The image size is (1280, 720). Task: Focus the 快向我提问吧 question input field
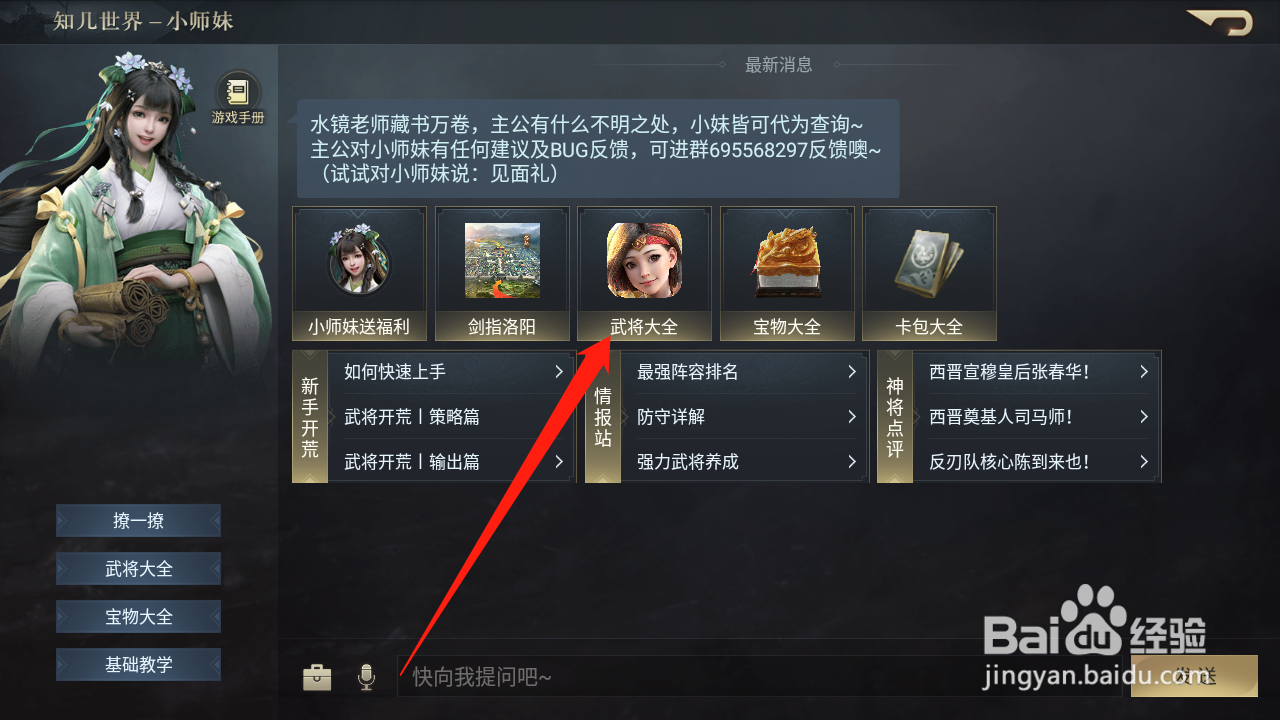coord(760,677)
